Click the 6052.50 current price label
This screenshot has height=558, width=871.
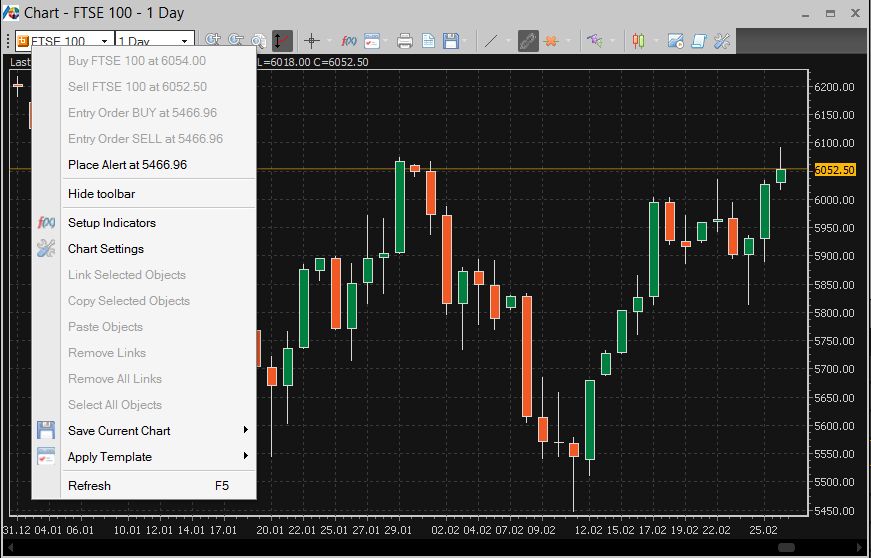point(834,170)
